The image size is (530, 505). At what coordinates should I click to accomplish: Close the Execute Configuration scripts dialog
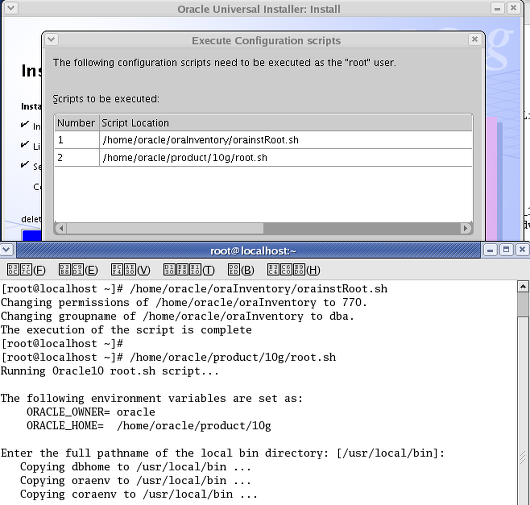(475, 40)
